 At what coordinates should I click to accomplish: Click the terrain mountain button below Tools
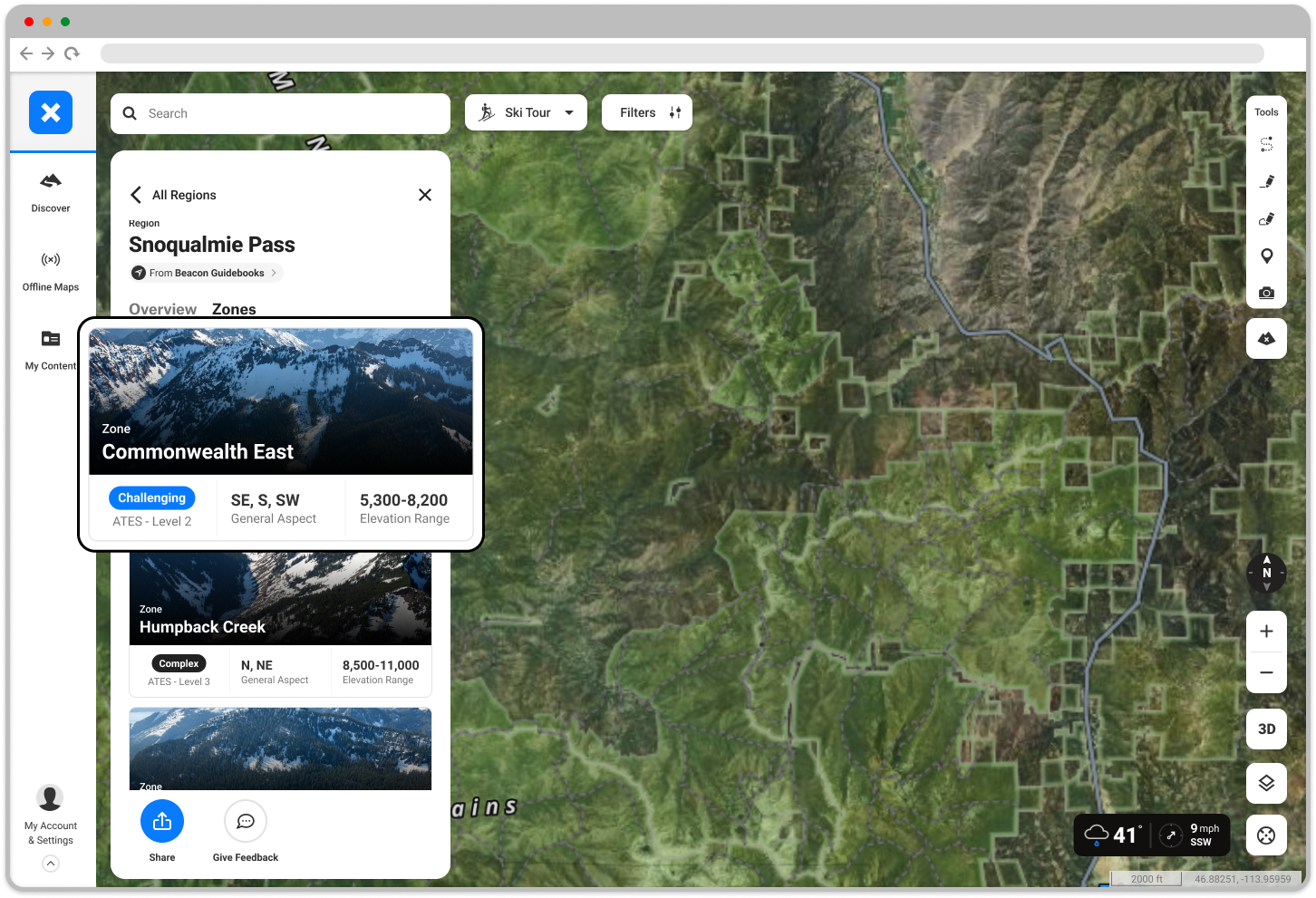click(x=1267, y=338)
